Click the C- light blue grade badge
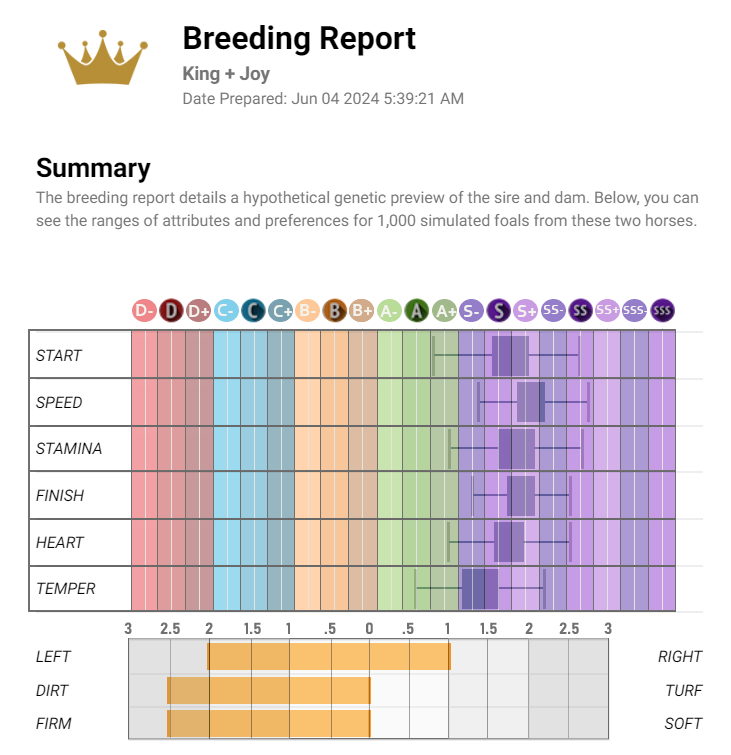 pyautogui.click(x=226, y=311)
